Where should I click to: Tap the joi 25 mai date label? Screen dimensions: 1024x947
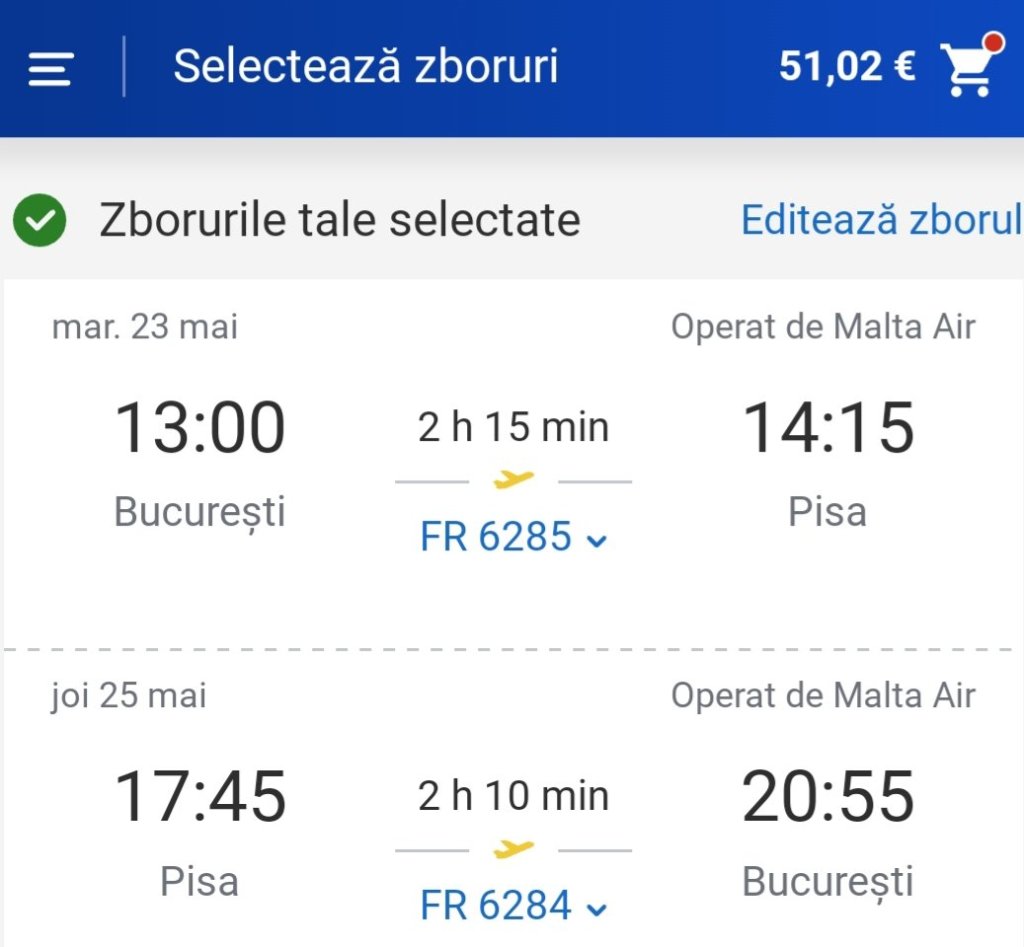129,696
